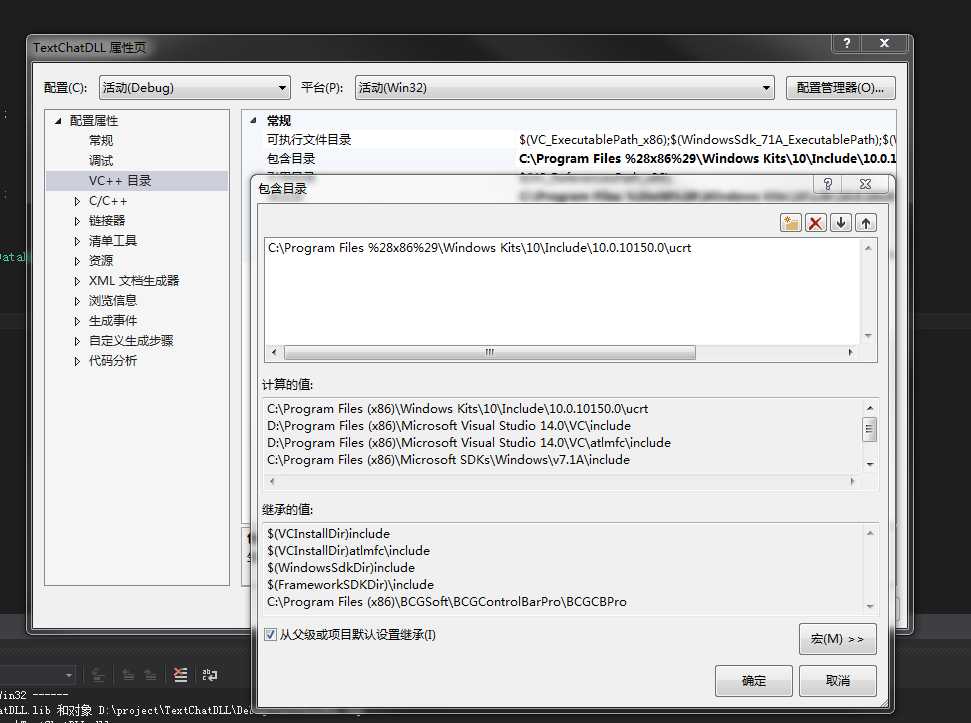
Task: Click scrollbar thumb in 计算的值 list
Action: point(869,429)
